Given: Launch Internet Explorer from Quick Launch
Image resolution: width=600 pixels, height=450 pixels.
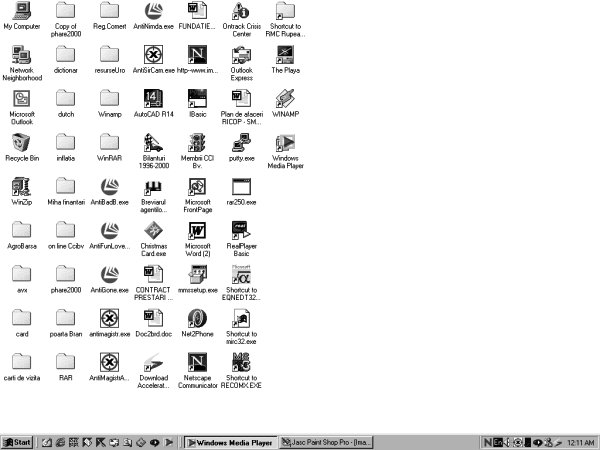Looking at the screenshot, I should [x=60, y=442].
